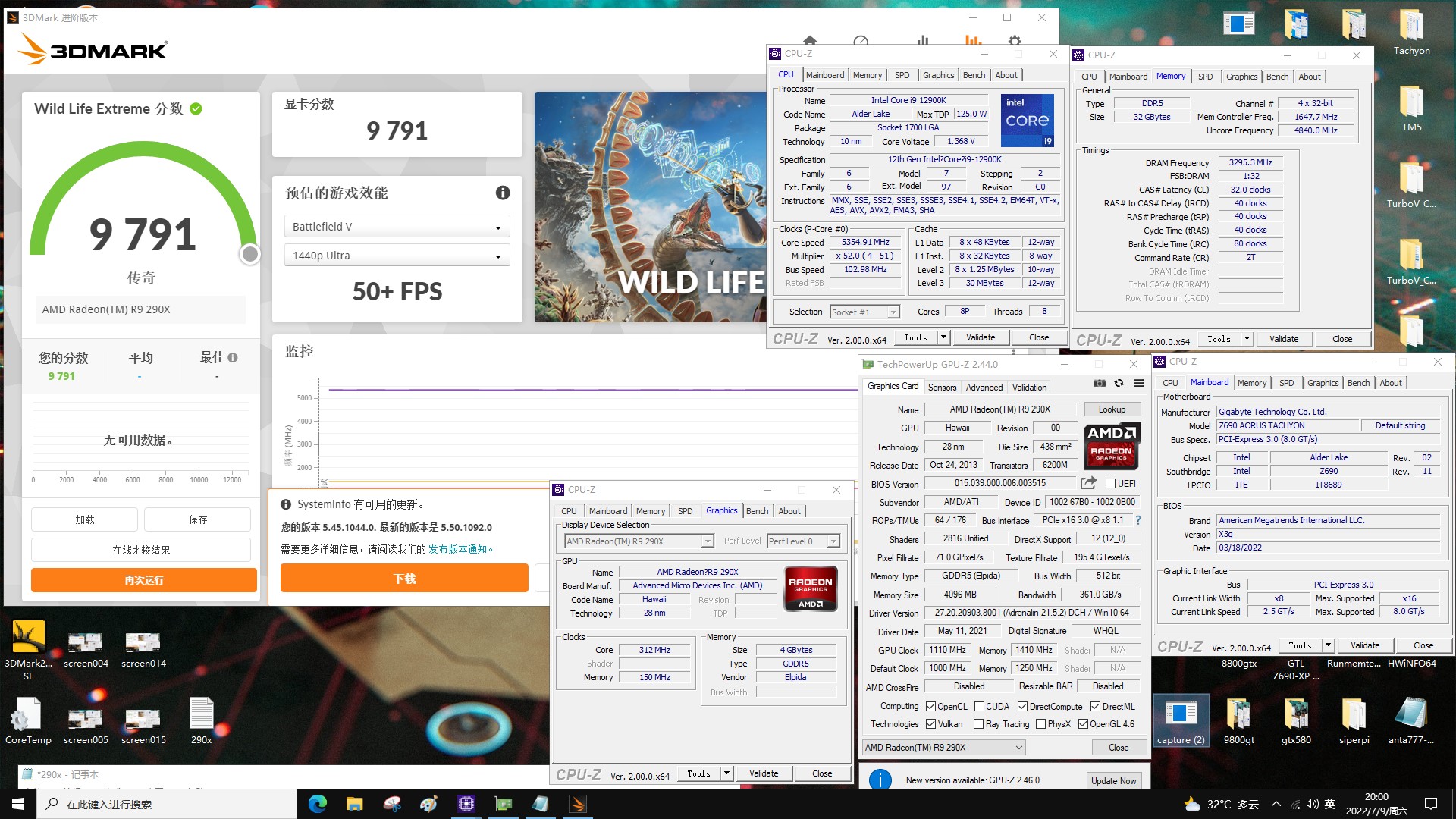Toggle the DirectCompute checkbox
Viewport: 1456px width, 819px height.
point(1022,707)
